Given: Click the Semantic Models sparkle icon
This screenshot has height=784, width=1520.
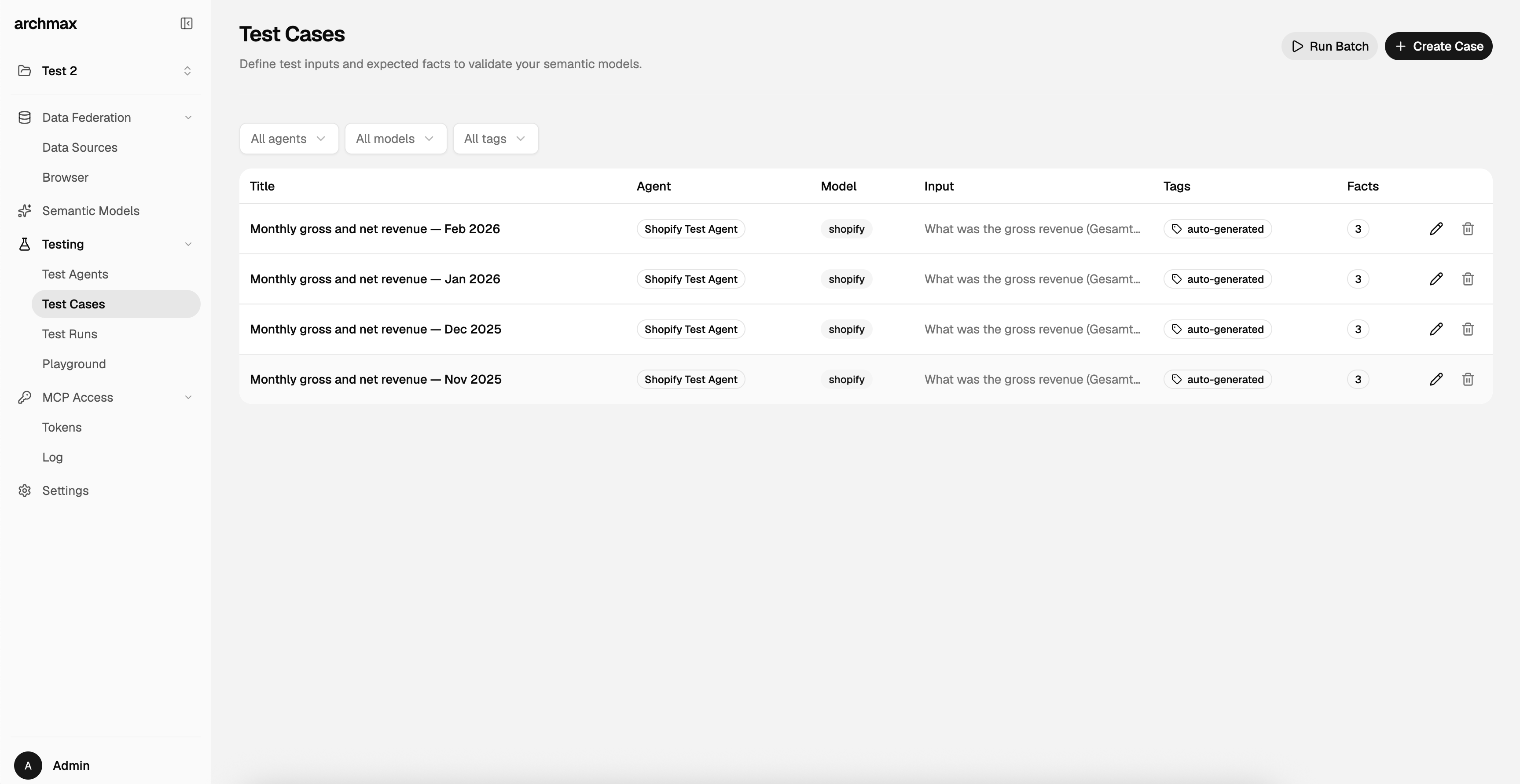Looking at the screenshot, I should [x=24, y=211].
